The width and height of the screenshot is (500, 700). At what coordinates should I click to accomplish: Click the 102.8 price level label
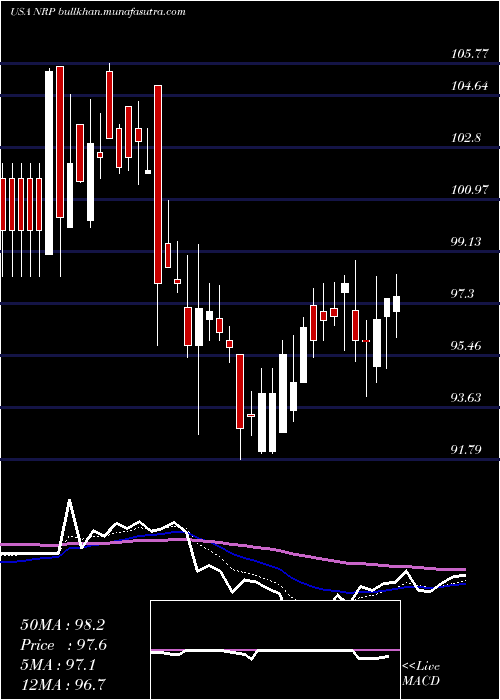pos(466,138)
